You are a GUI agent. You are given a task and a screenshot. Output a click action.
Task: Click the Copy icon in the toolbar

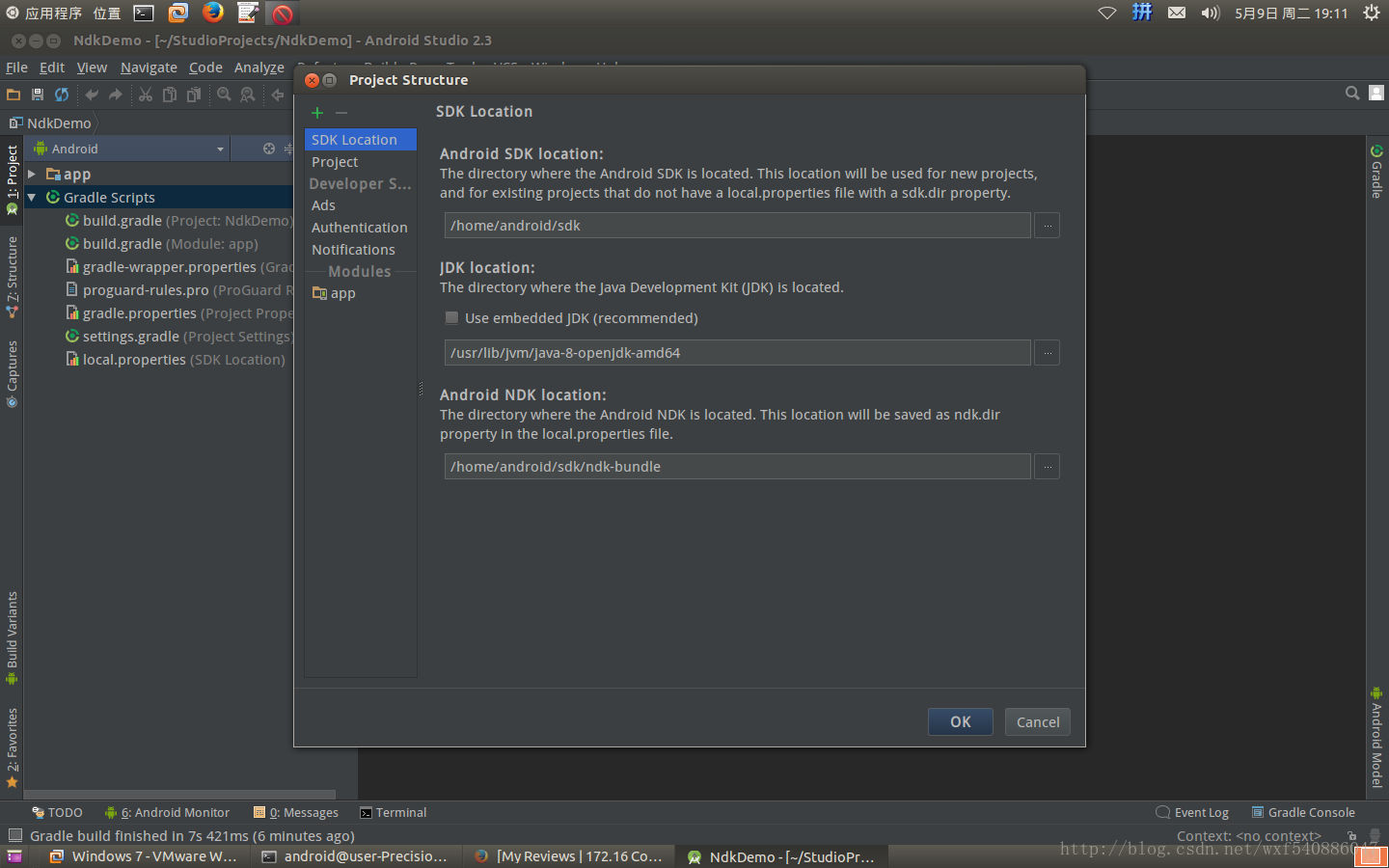point(170,95)
